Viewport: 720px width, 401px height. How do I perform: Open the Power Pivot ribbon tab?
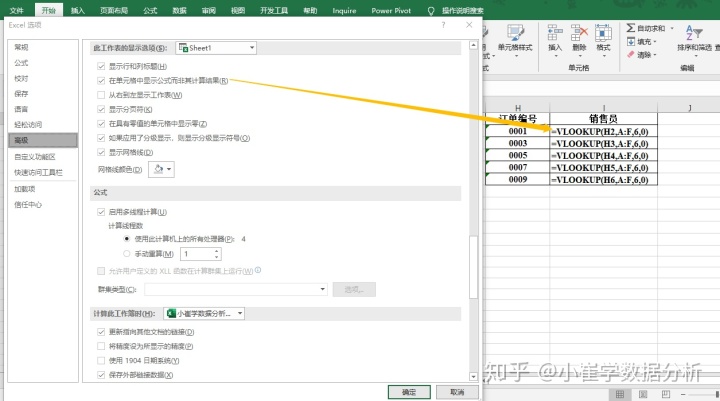pos(391,11)
